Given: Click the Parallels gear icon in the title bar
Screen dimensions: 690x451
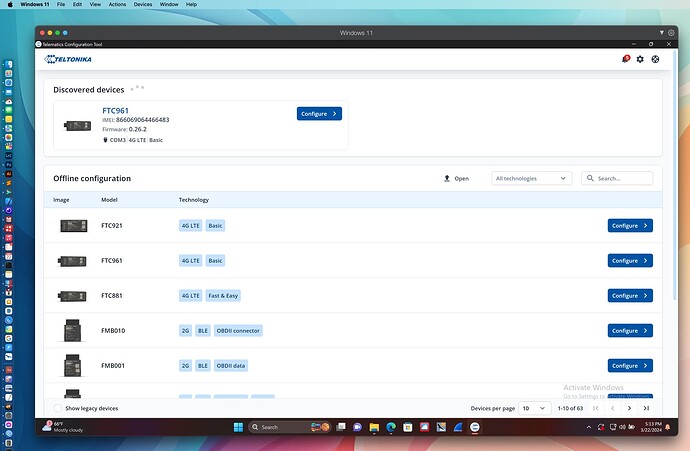Looking at the screenshot, I should (x=671, y=33).
